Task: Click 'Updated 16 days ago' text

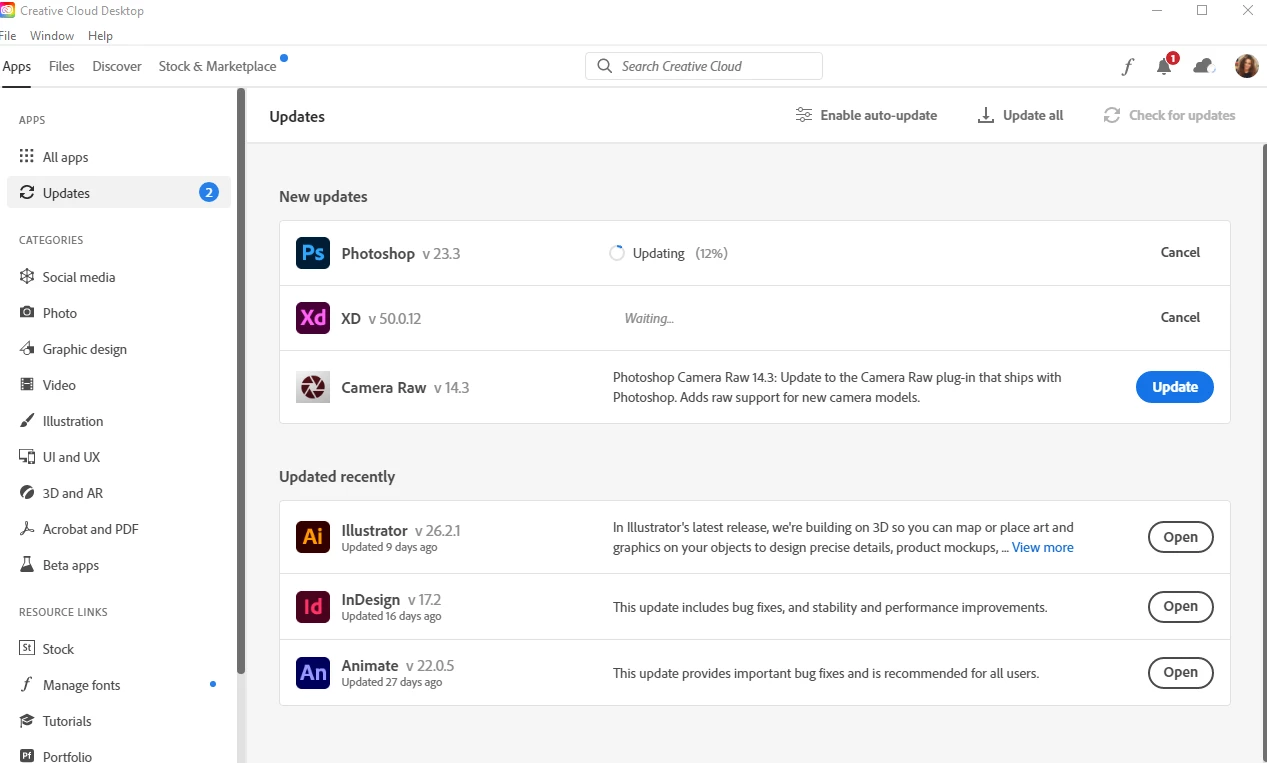Action: (391, 616)
